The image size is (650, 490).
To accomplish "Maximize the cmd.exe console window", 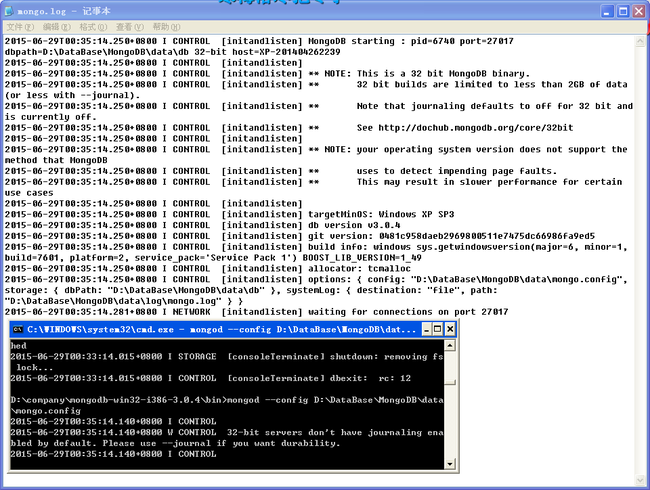I will pyautogui.click(x=438, y=330).
